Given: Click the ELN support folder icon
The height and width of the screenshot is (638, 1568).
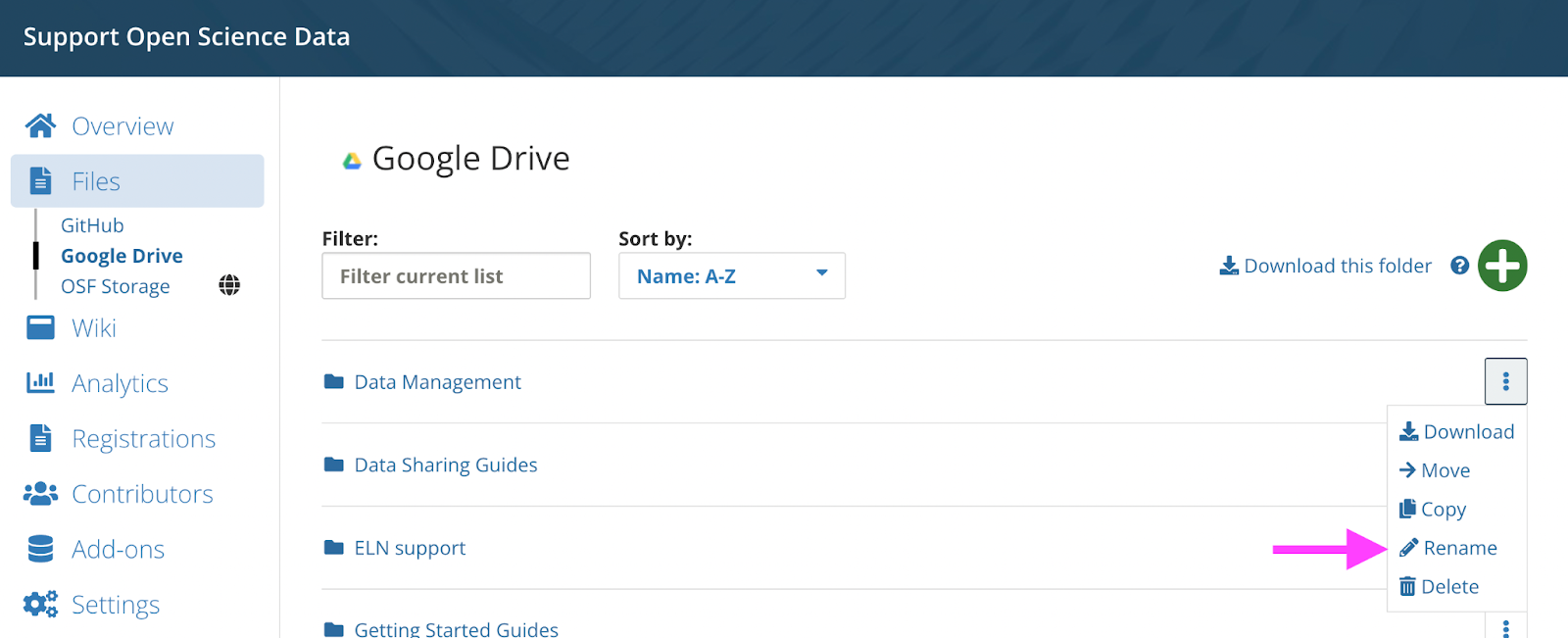Looking at the screenshot, I should coord(334,548).
